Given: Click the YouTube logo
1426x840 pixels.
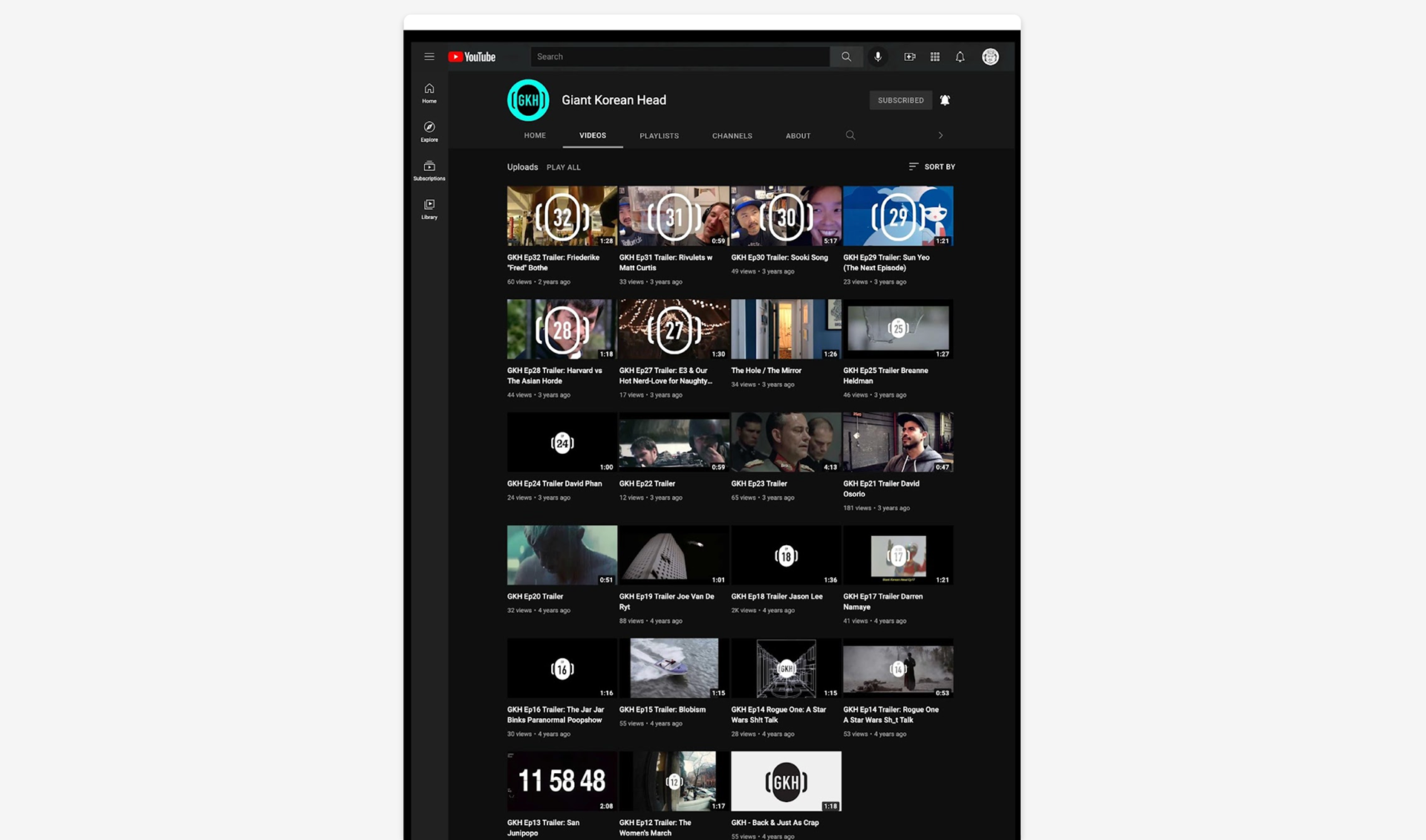Looking at the screenshot, I should coord(472,56).
